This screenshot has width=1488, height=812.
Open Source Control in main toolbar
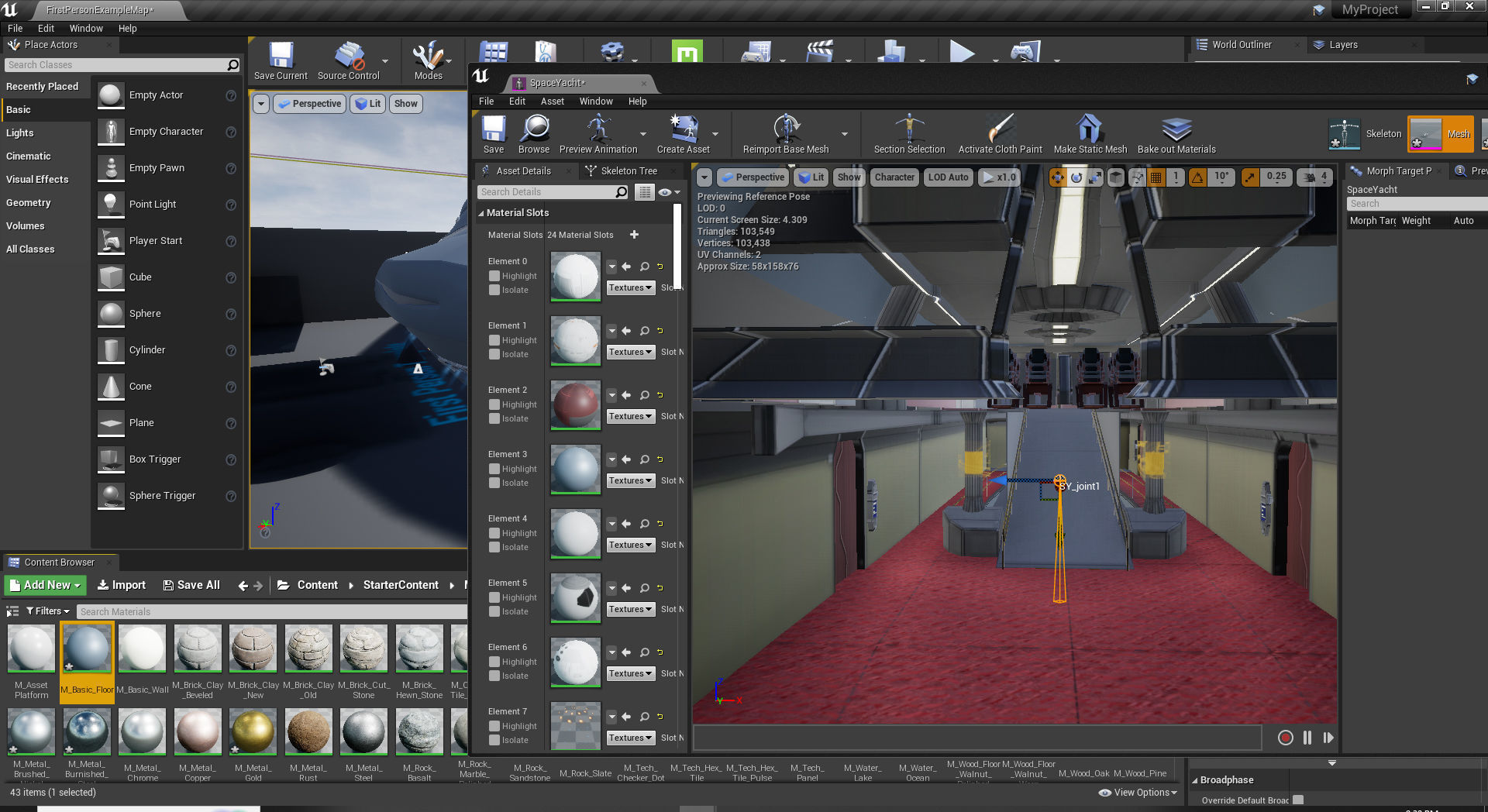(349, 61)
